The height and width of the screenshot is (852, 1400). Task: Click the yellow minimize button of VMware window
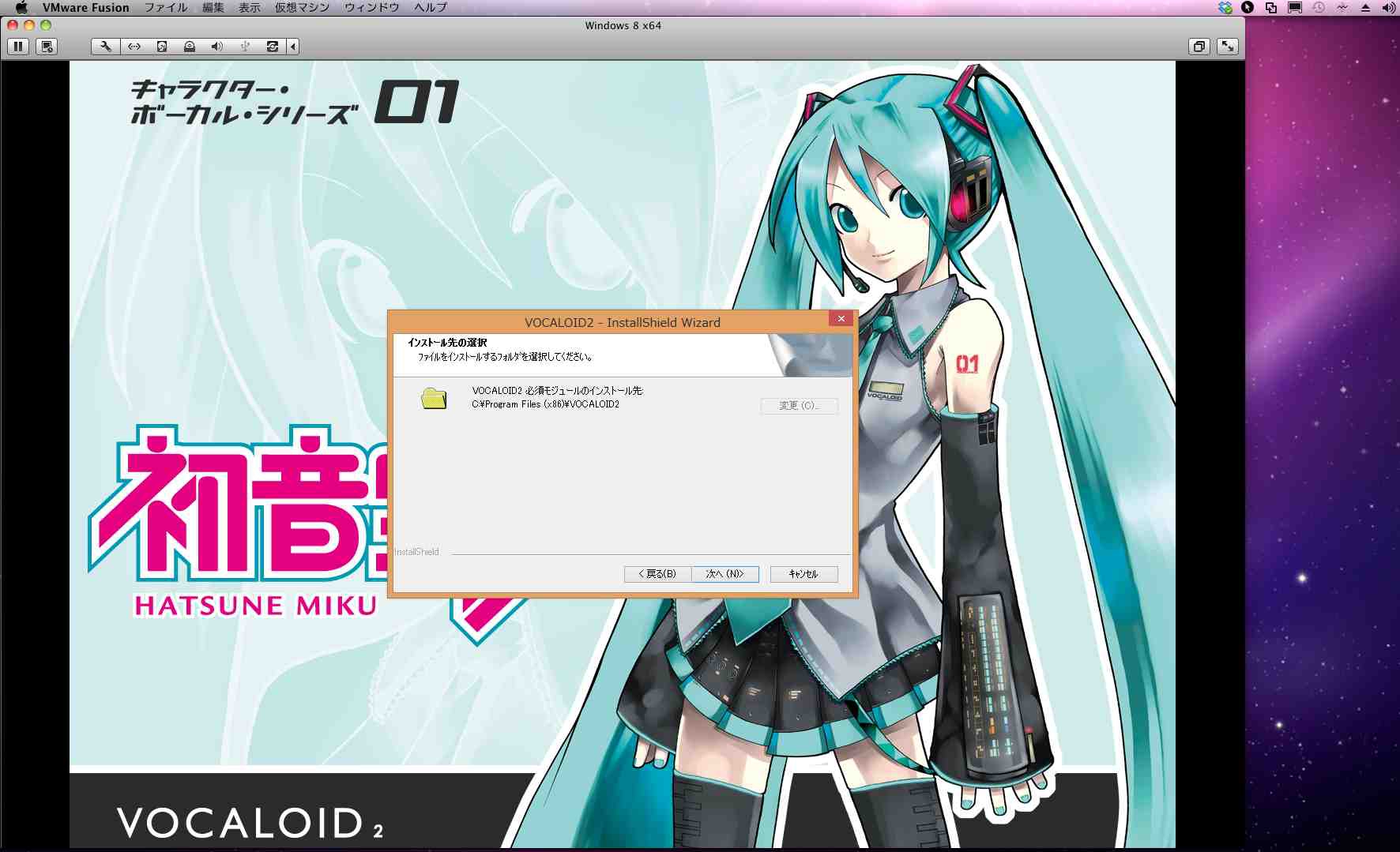pyautogui.click(x=29, y=25)
